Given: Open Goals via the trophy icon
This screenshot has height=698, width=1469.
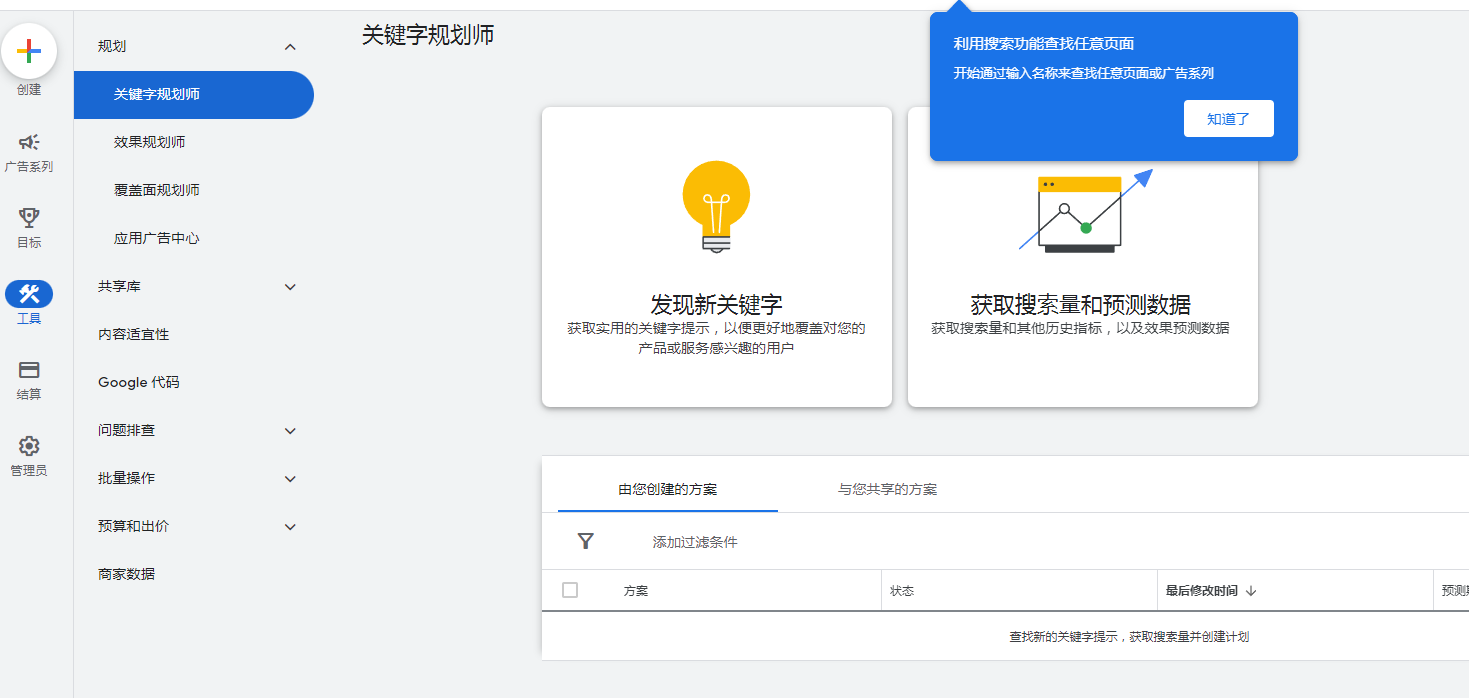Looking at the screenshot, I should click(29, 218).
